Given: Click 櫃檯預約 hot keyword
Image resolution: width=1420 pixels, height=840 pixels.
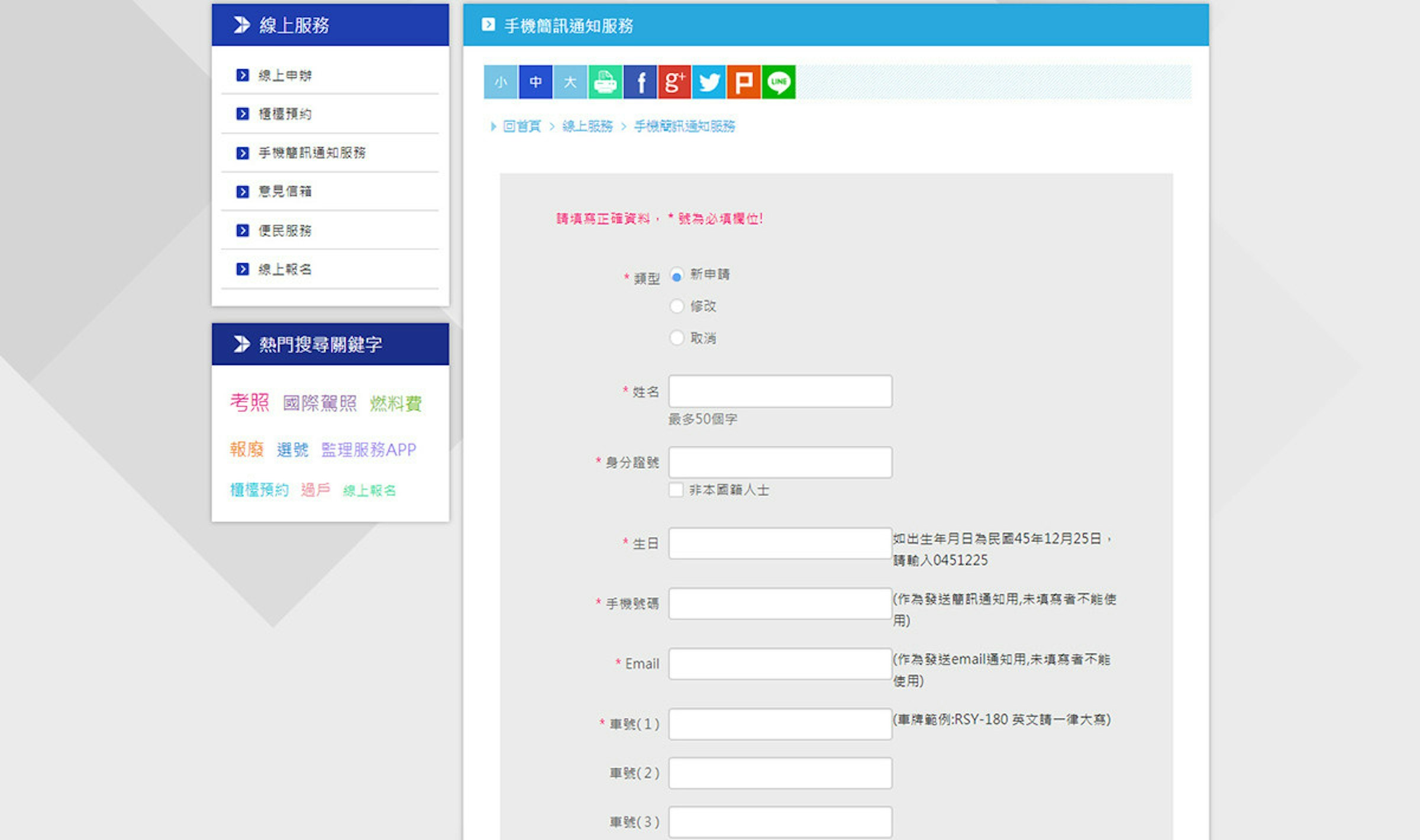Looking at the screenshot, I should (259, 490).
